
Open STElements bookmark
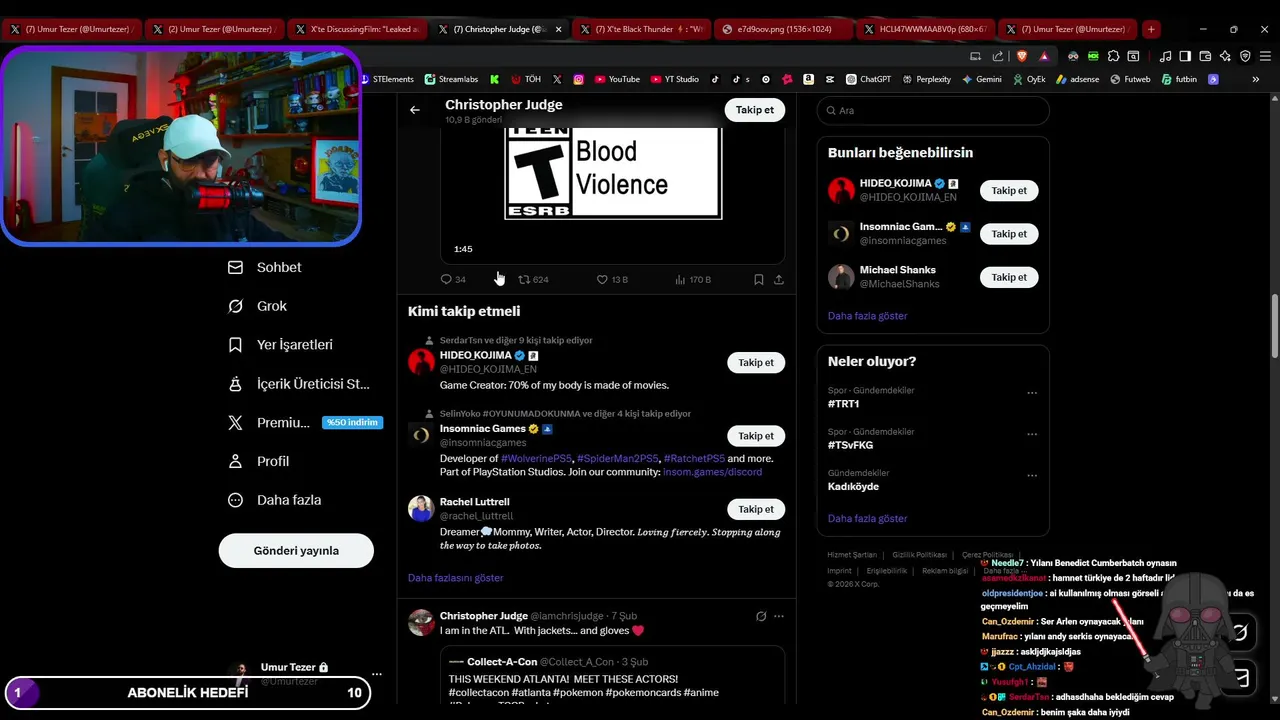pos(387,79)
